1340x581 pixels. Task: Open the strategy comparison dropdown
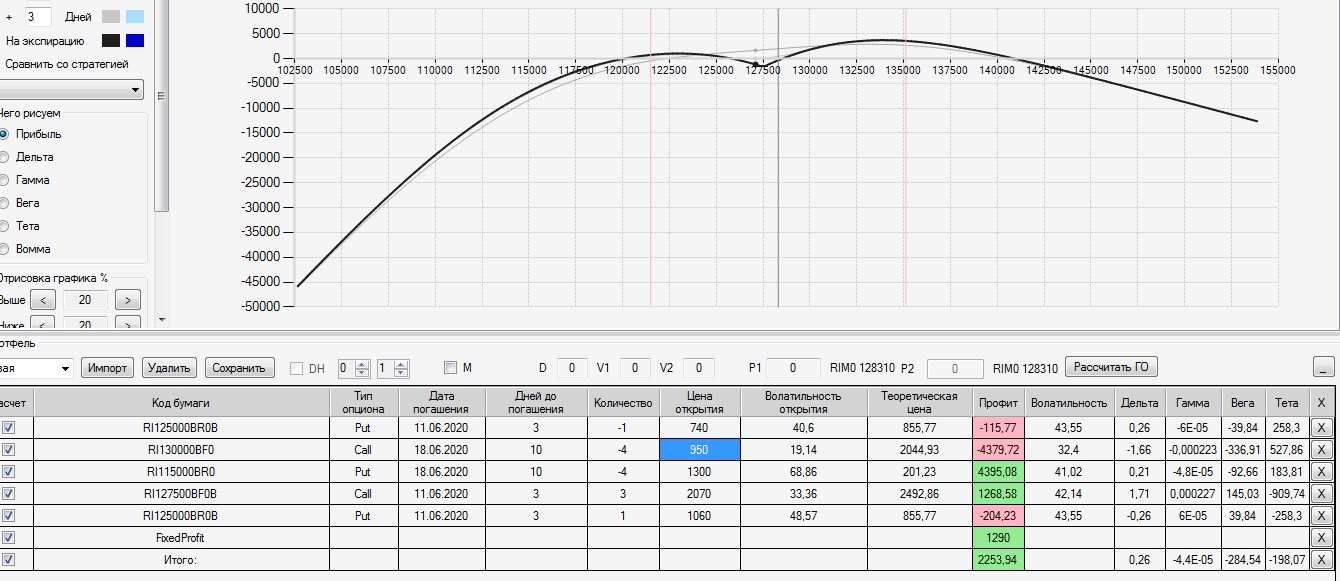(72, 90)
